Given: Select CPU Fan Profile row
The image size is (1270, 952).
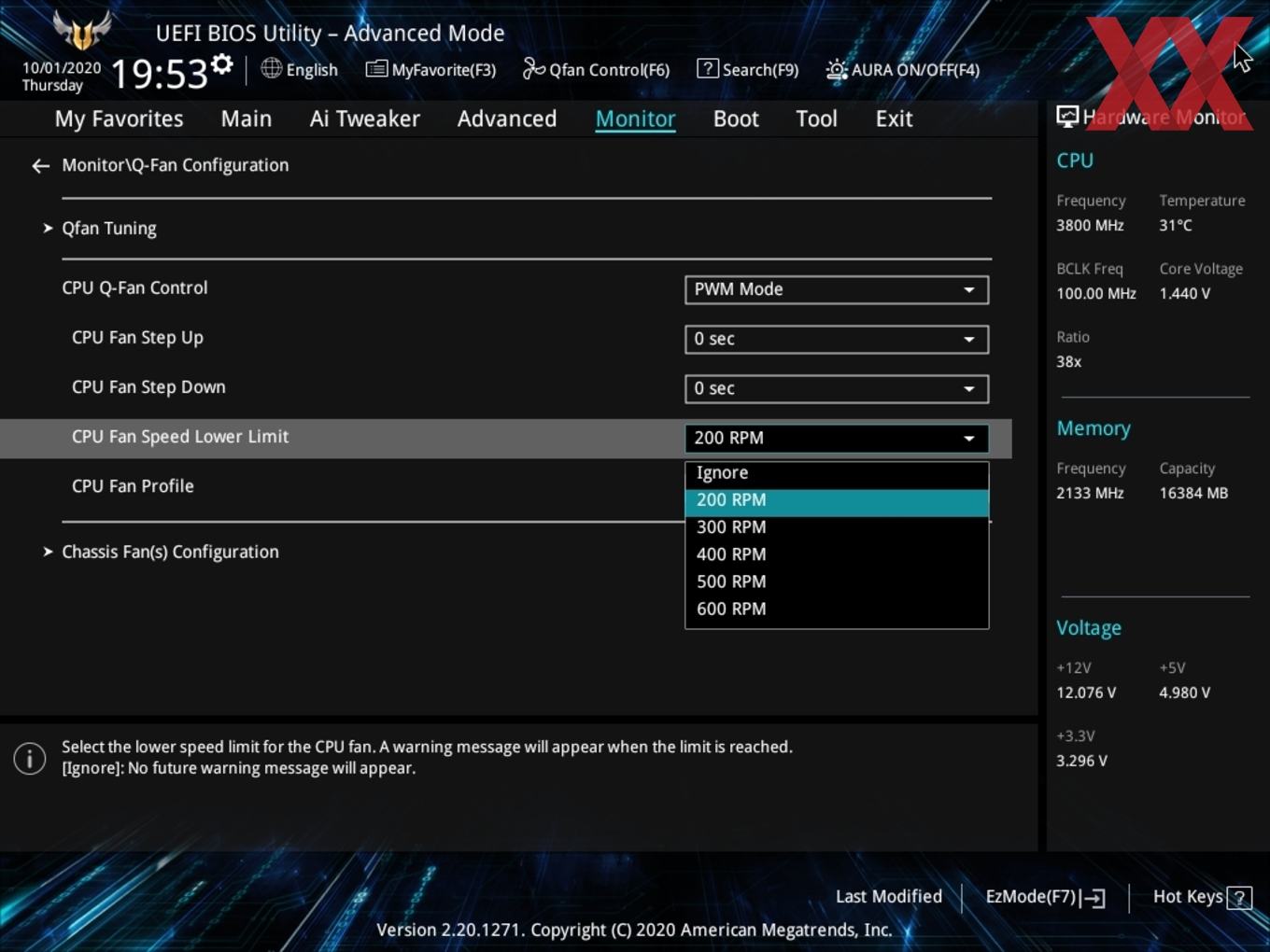Looking at the screenshot, I should click(133, 486).
